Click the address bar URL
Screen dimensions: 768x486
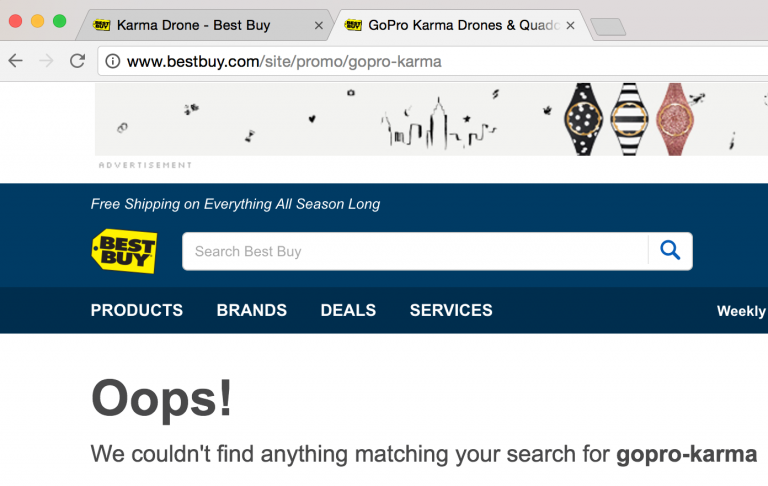pyautogui.click(x=284, y=62)
